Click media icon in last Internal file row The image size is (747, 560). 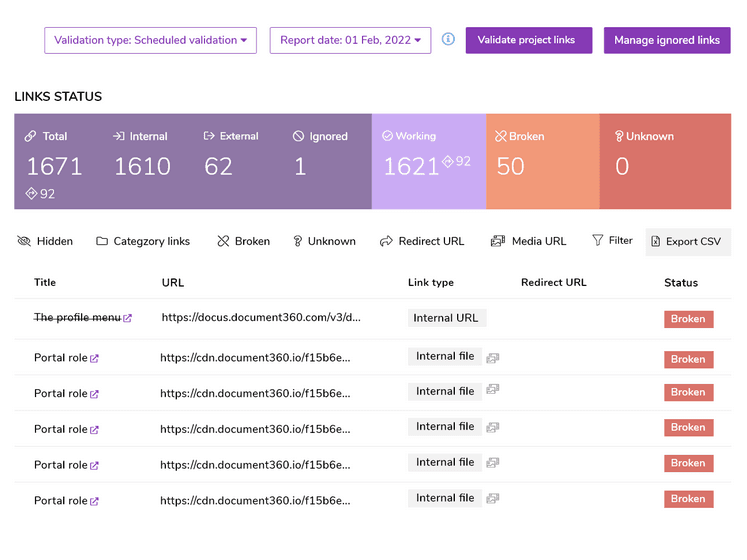[x=493, y=498]
